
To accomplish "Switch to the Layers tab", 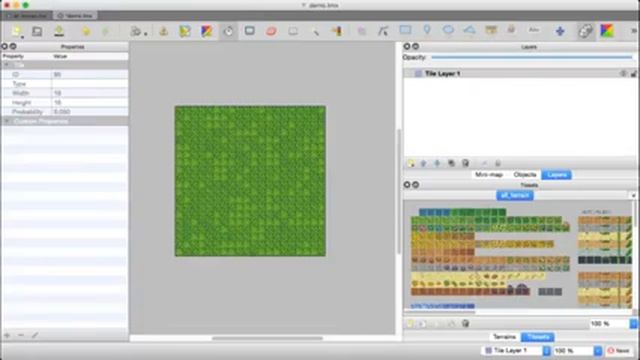I will point(557,175).
